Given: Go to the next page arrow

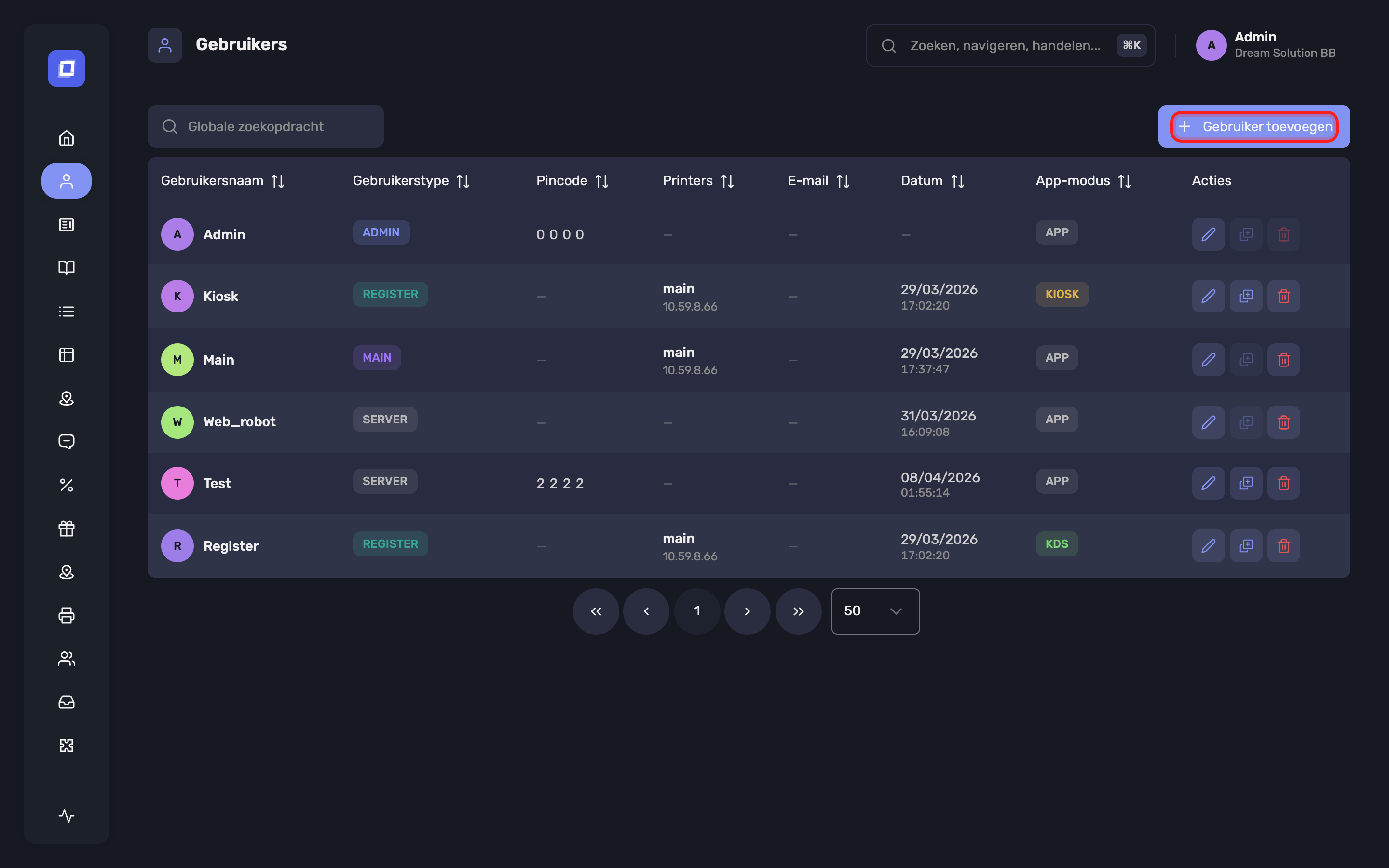Looking at the screenshot, I should coord(747,611).
